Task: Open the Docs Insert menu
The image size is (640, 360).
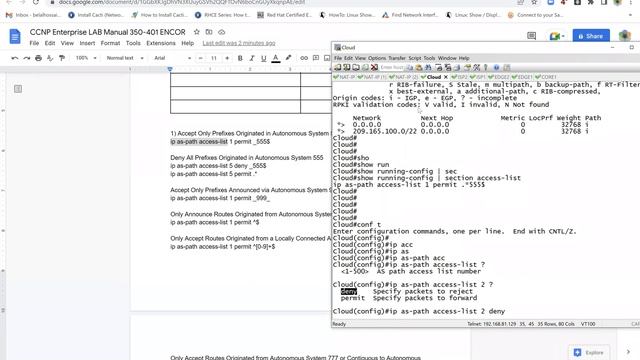Action: pos(87,43)
